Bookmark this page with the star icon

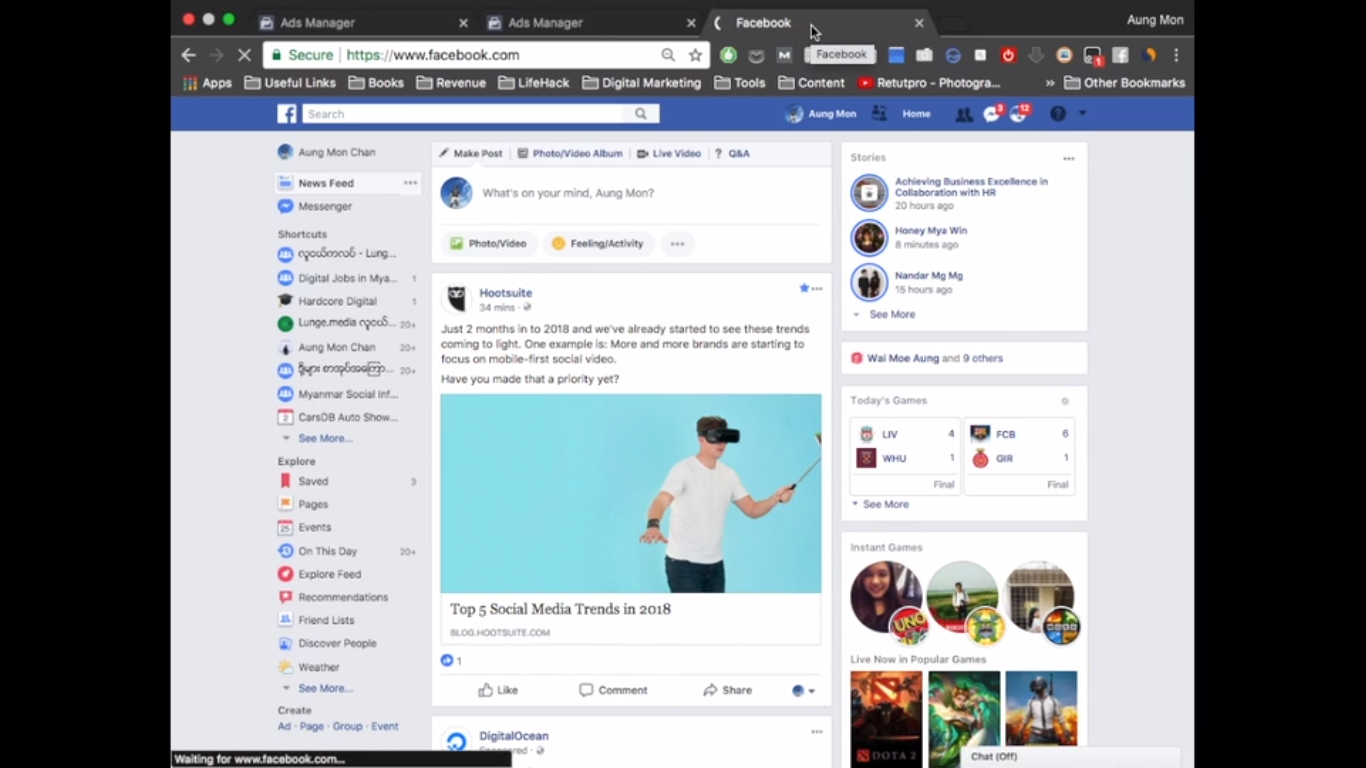pos(696,55)
